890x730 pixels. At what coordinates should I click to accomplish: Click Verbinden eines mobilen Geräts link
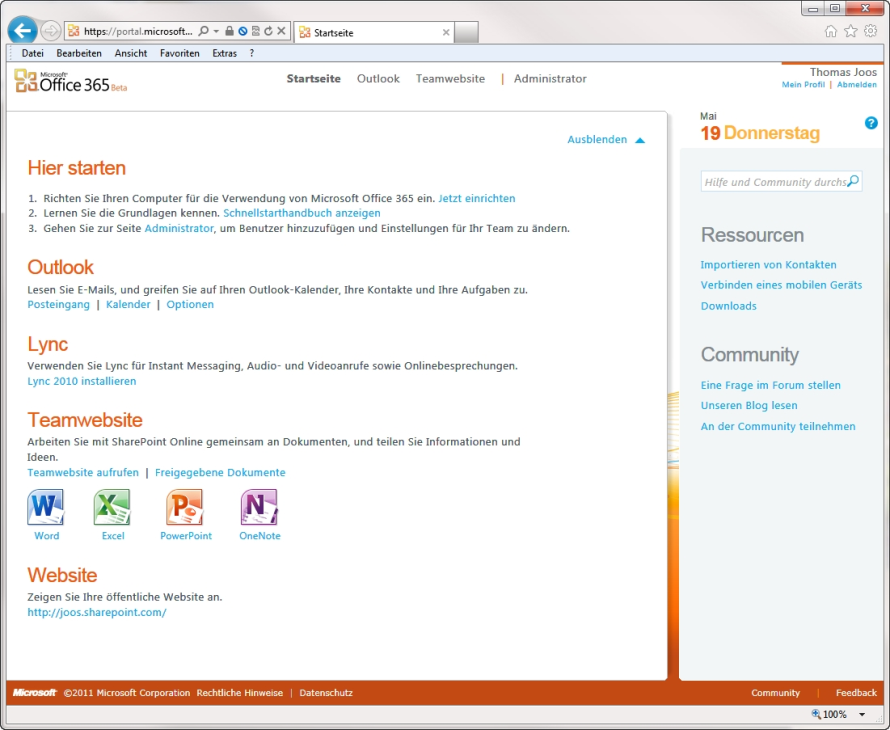point(781,285)
